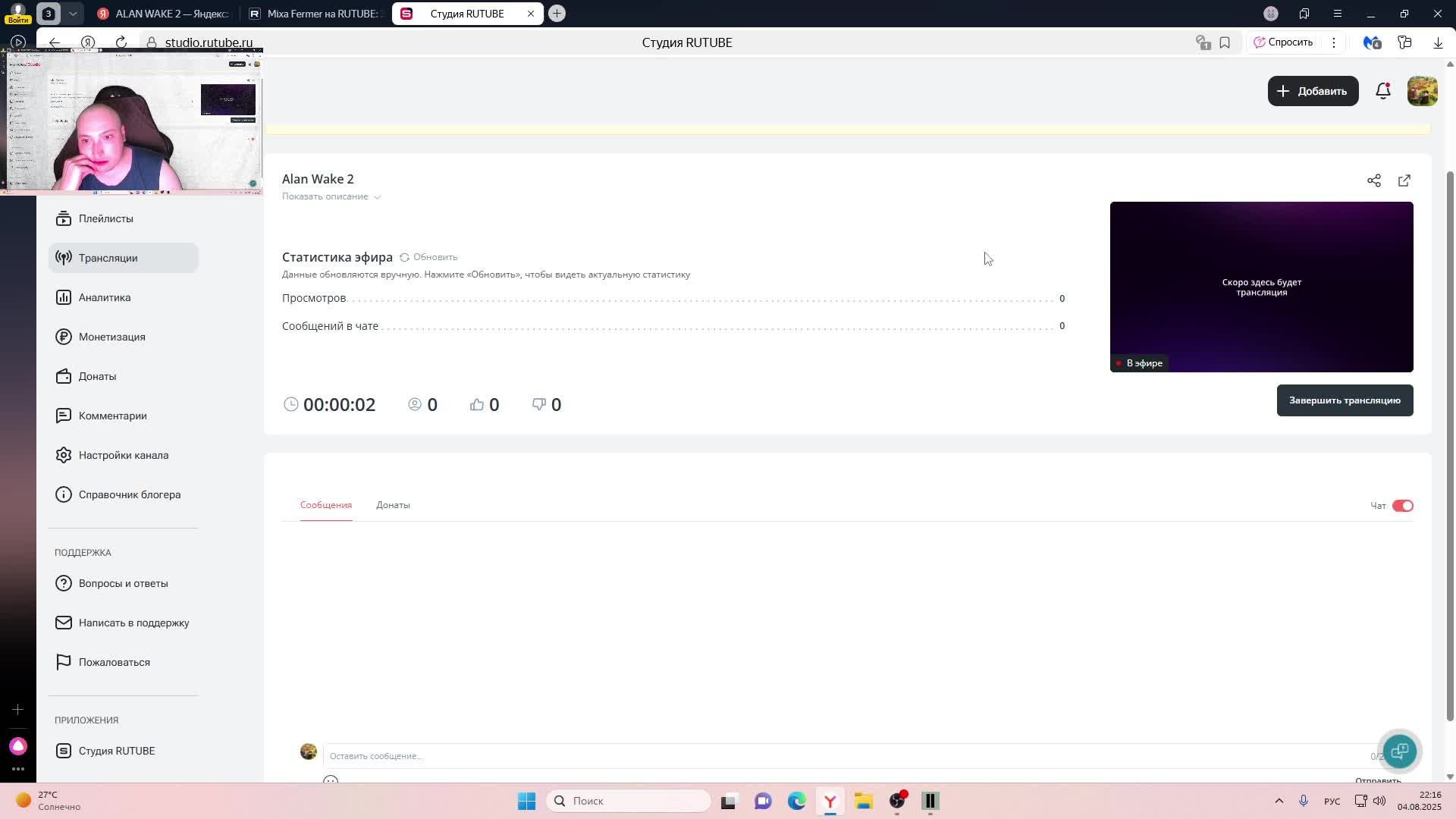The height and width of the screenshot is (819, 1456).
Task: Open Настройки канала in the sidebar
Action: [123, 455]
